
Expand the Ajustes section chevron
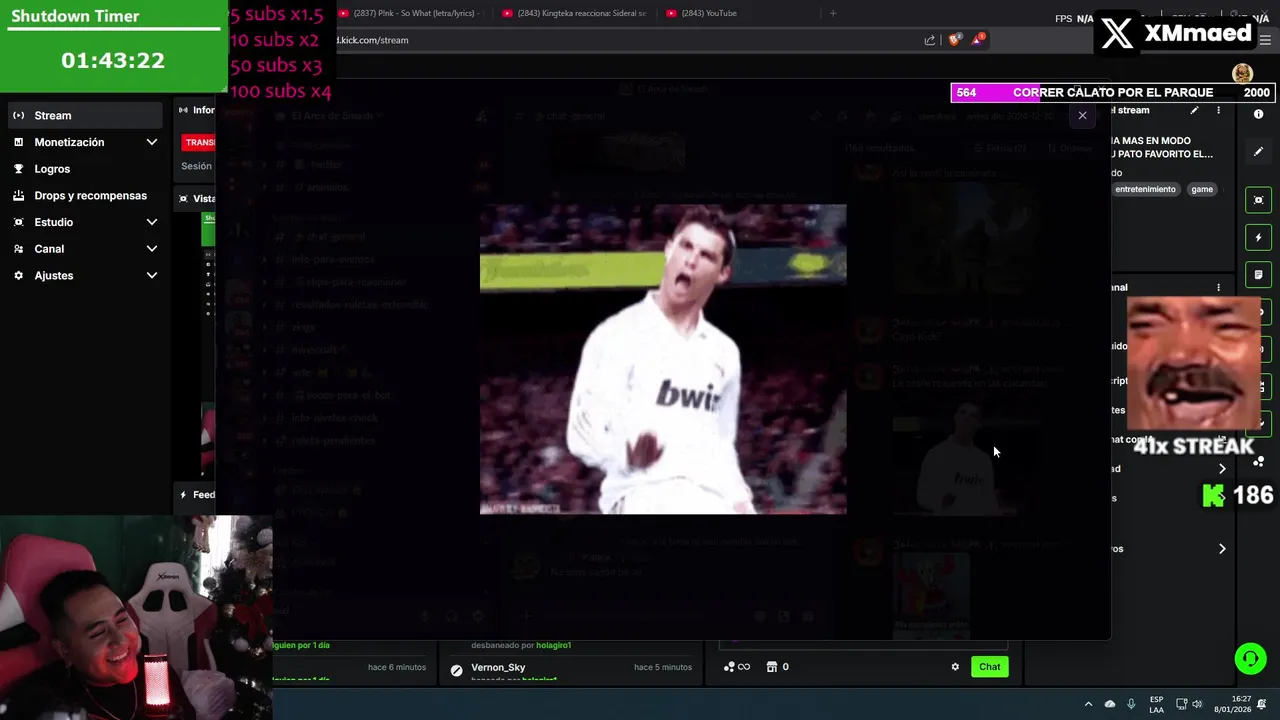pos(152,275)
